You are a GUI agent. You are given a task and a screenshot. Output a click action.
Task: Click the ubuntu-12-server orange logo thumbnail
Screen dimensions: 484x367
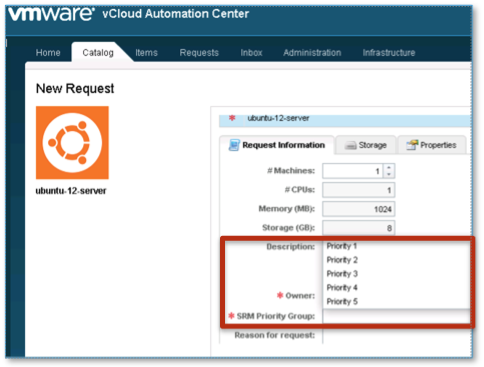[72, 143]
